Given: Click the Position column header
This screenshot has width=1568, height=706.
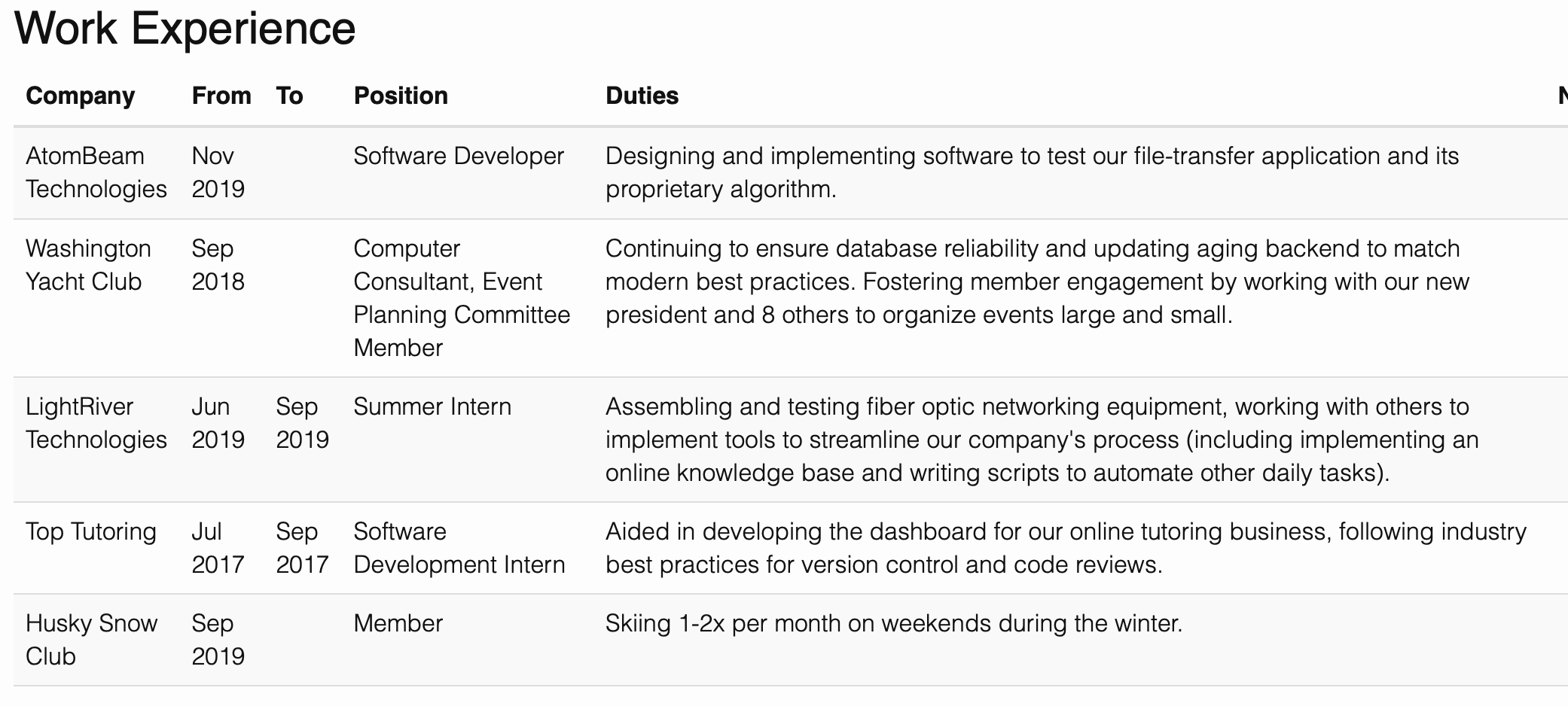Looking at the screenshot, I should tap(401, 96).
